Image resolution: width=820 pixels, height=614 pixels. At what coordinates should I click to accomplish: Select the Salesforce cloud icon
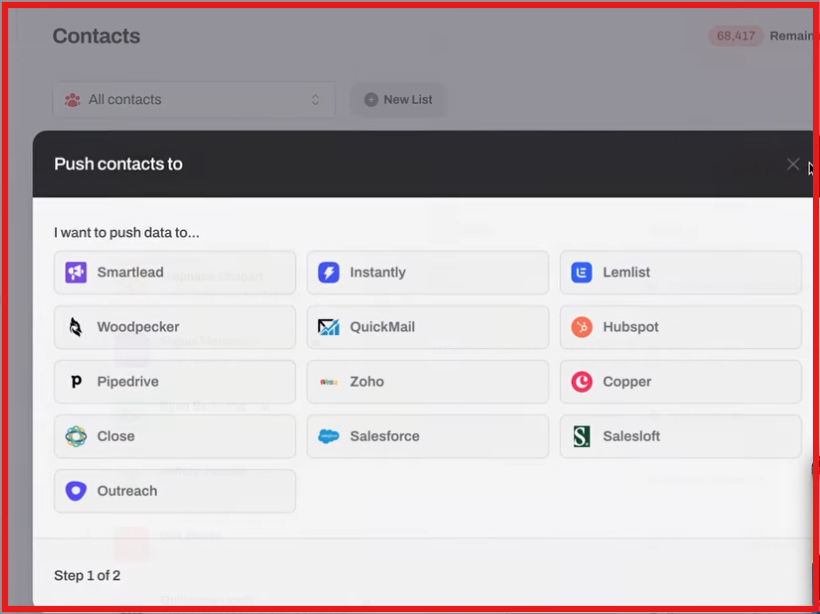(x=331, y=436)
